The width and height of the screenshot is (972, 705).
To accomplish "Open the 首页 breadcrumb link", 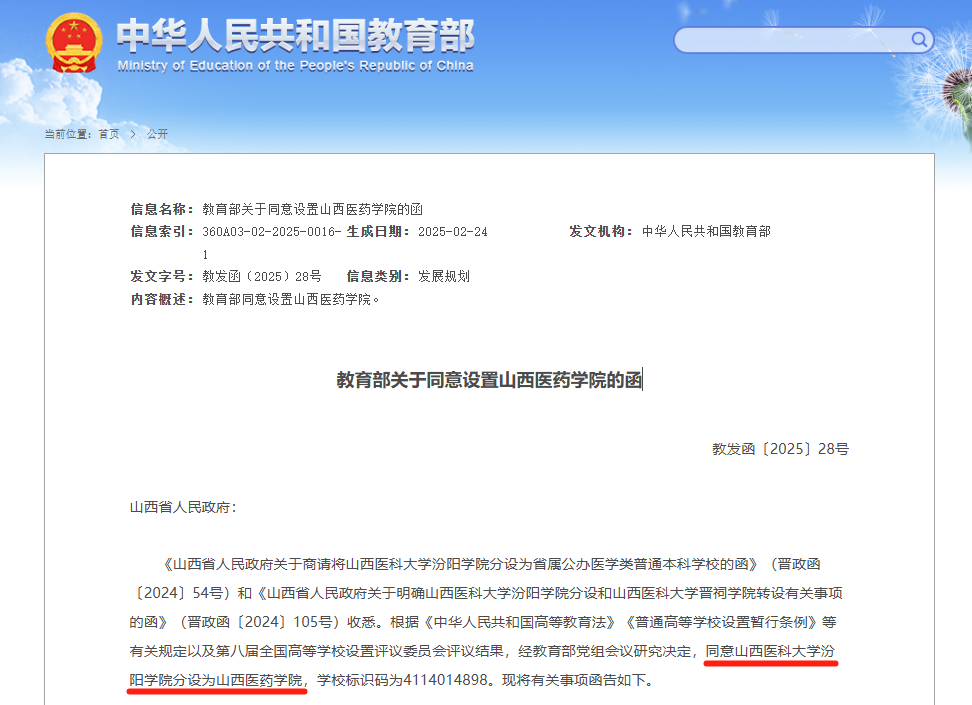I will tap(109, 133).
